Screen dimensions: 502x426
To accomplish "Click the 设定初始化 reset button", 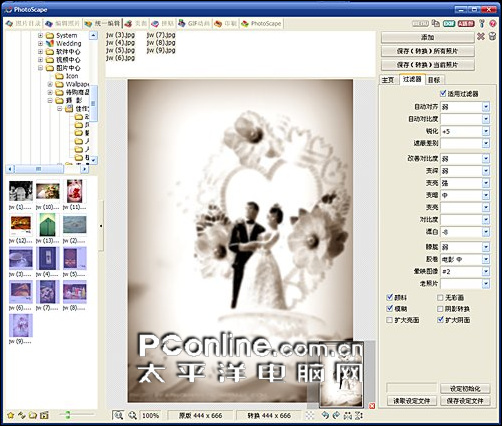I will (x=465, y=389).
